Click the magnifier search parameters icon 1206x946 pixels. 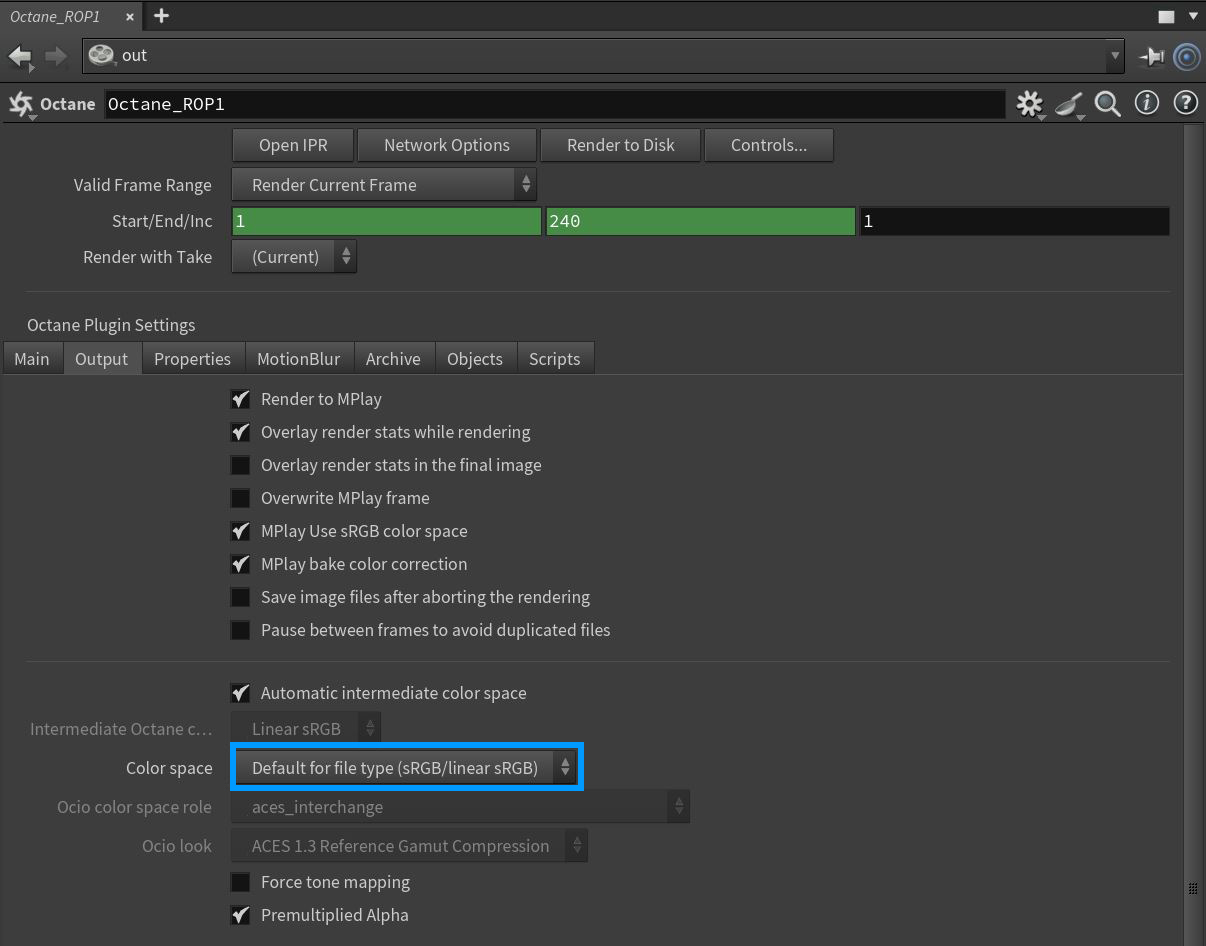[1107, 104]
